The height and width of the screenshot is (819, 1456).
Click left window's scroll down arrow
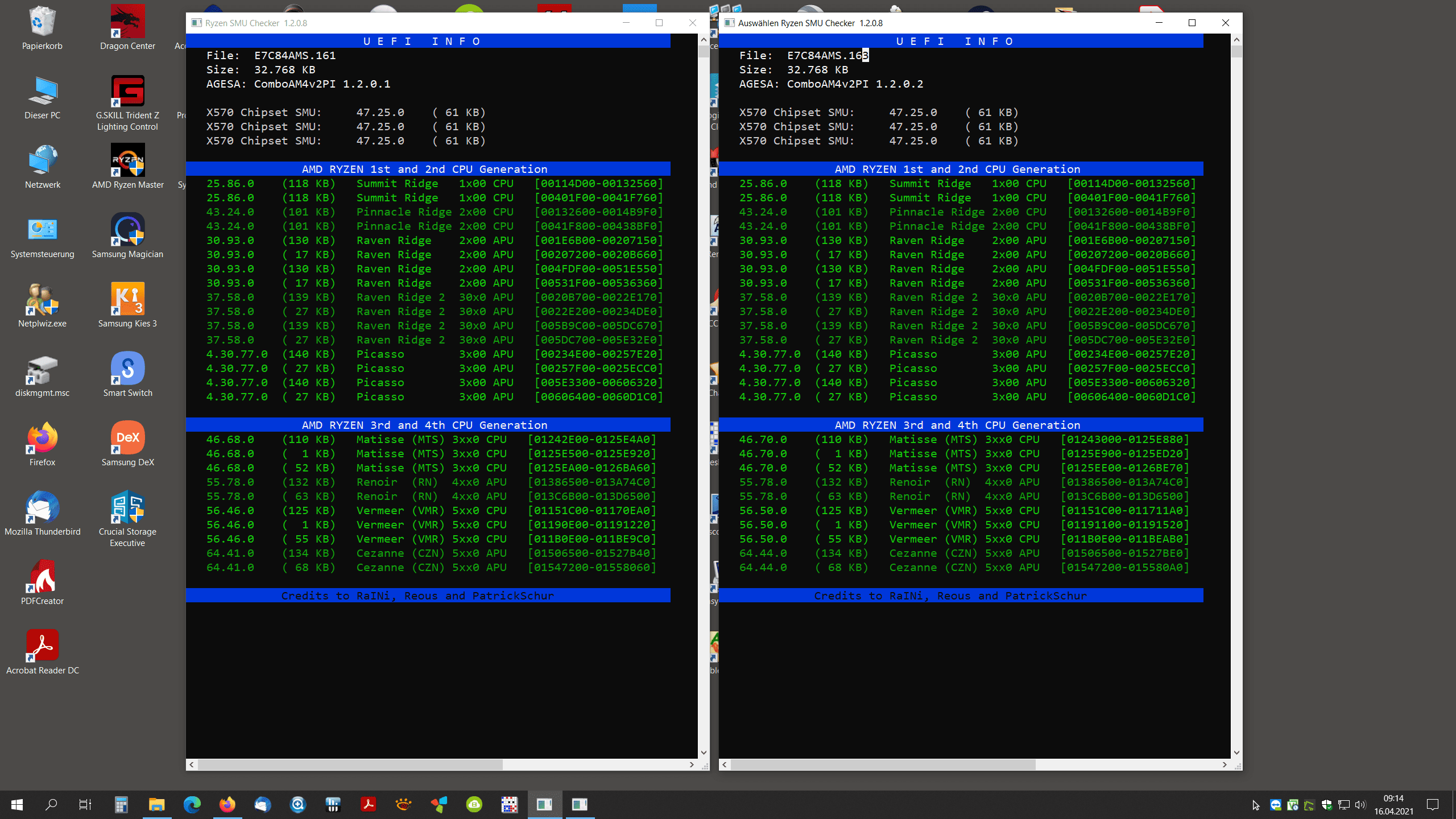[704, 752]
